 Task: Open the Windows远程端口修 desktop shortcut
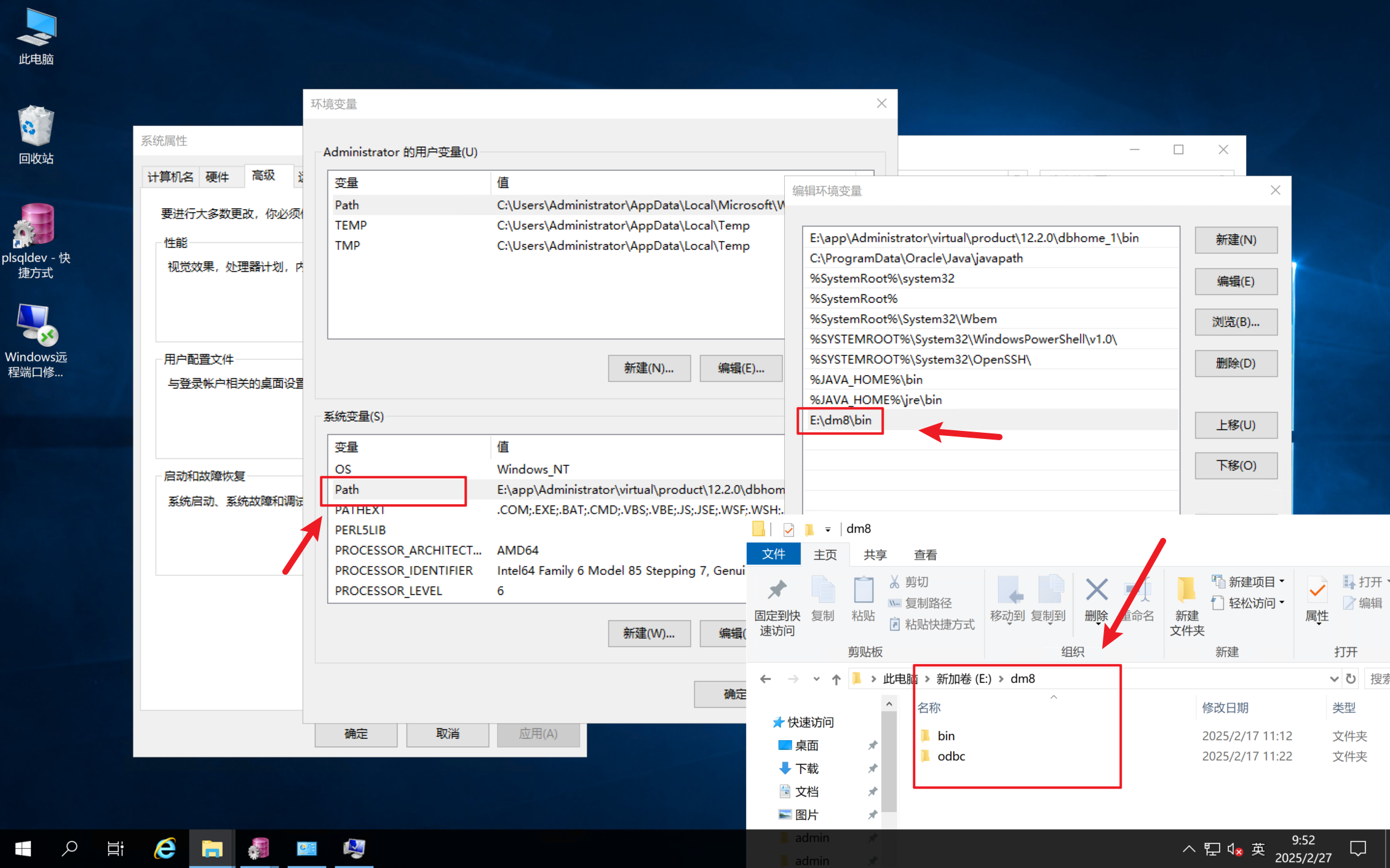(x=36, y=341)
